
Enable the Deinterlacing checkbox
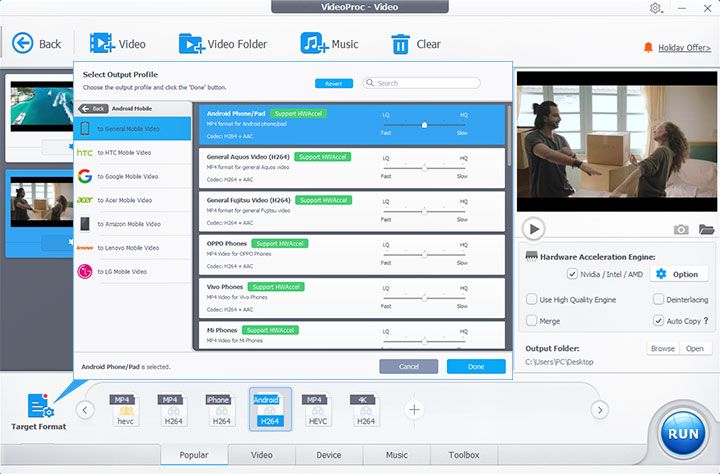pyautogui.click(x=658, y=299)
